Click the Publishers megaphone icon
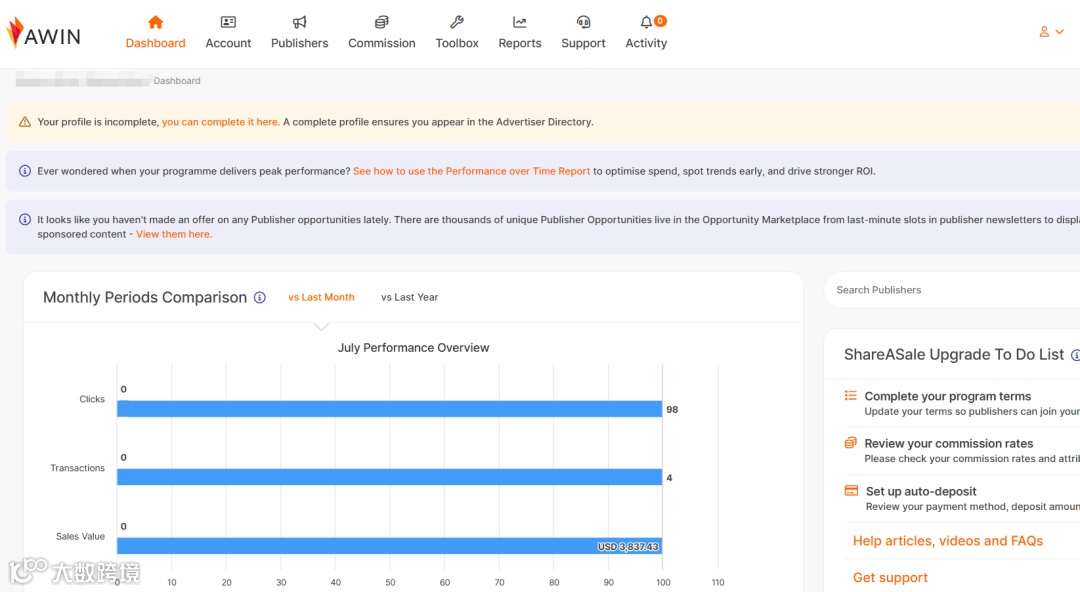The height and width of the screenshot is (592, 1080). 300,22
